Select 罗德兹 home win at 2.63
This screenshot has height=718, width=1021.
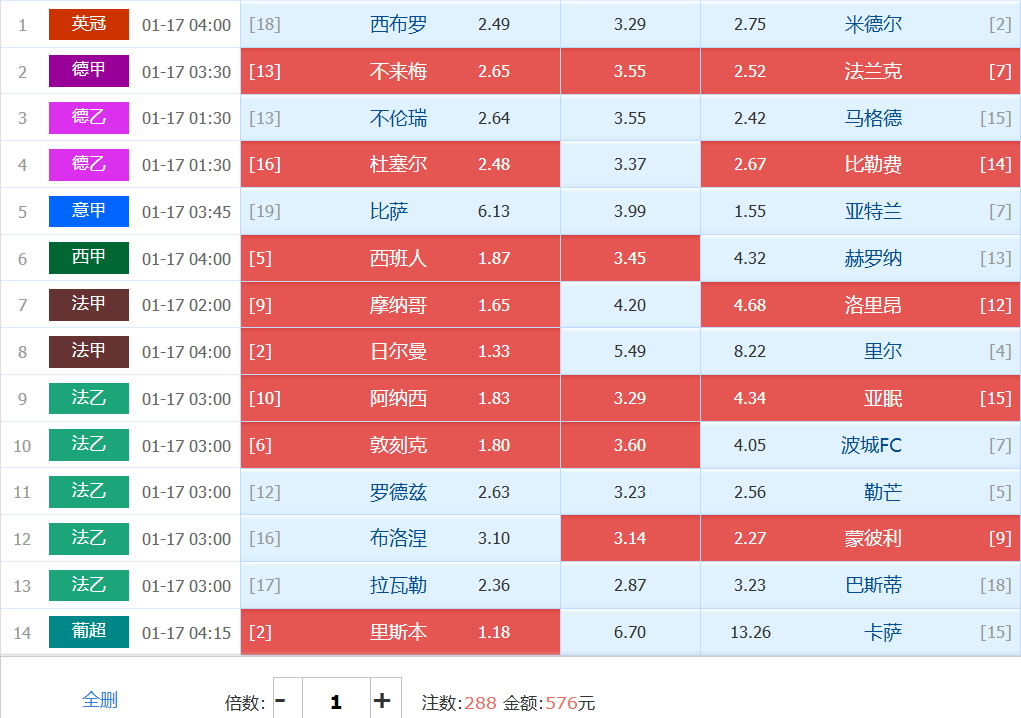coord(400,492)
